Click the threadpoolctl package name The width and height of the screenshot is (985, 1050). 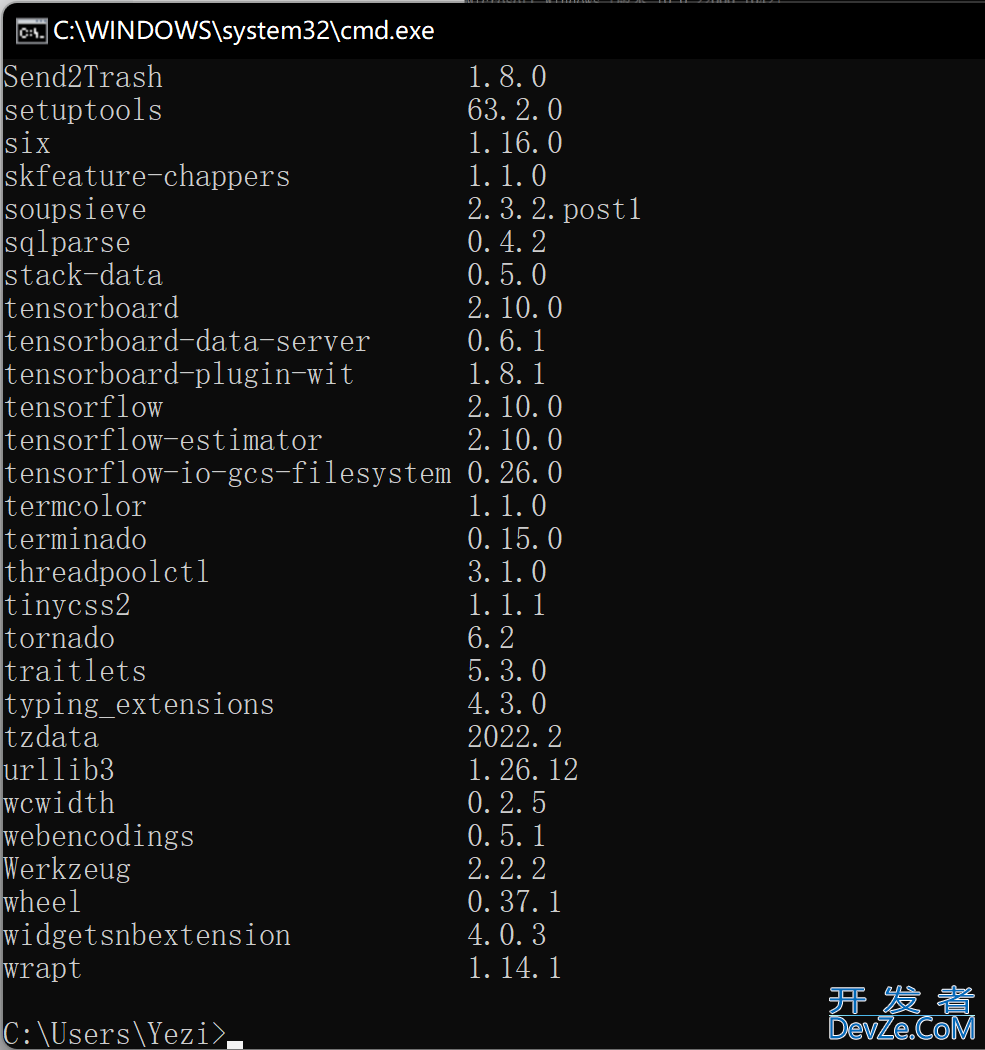pyautogui.click(x=106, y=572)
